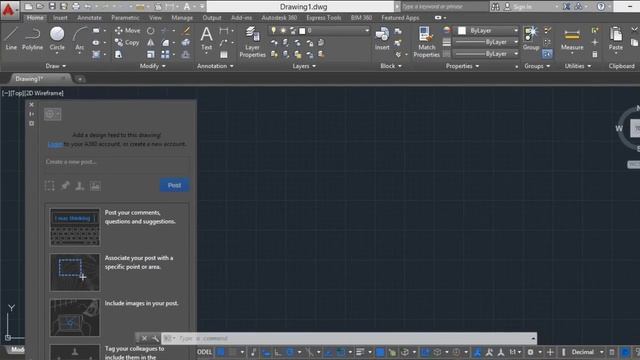The width and height of the screenshot is (640, 360).
Task: Click the design feed settings button
Action: [52, 114]
